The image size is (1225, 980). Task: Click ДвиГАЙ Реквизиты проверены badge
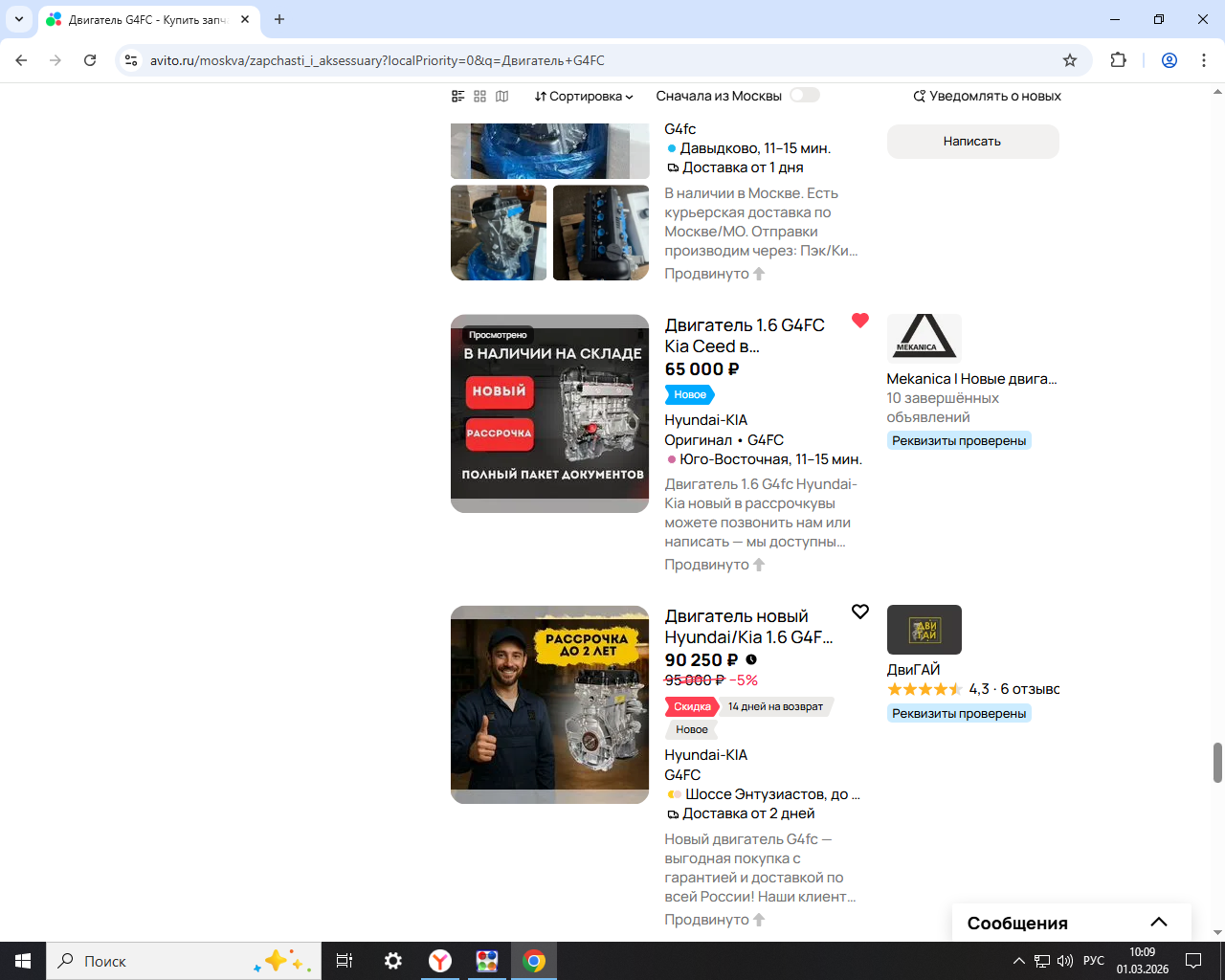(959, 713)
